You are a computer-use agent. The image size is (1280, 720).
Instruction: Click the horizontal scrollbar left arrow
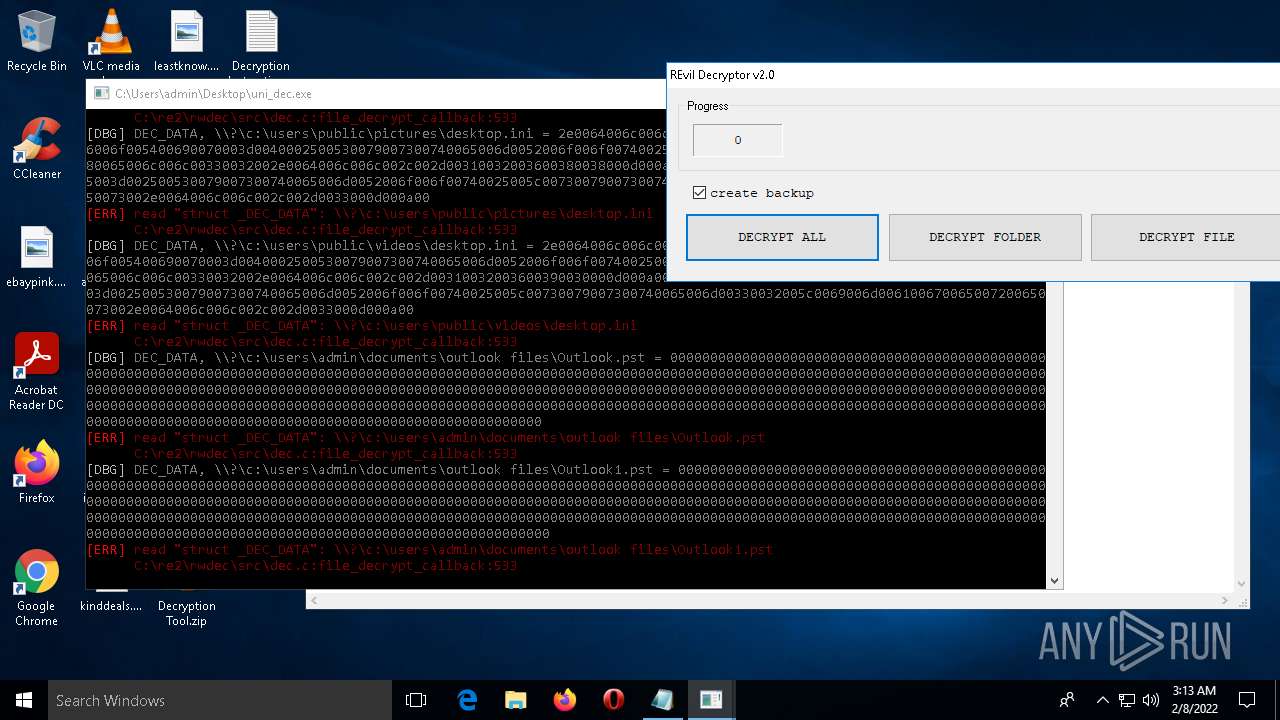point(314,600)
